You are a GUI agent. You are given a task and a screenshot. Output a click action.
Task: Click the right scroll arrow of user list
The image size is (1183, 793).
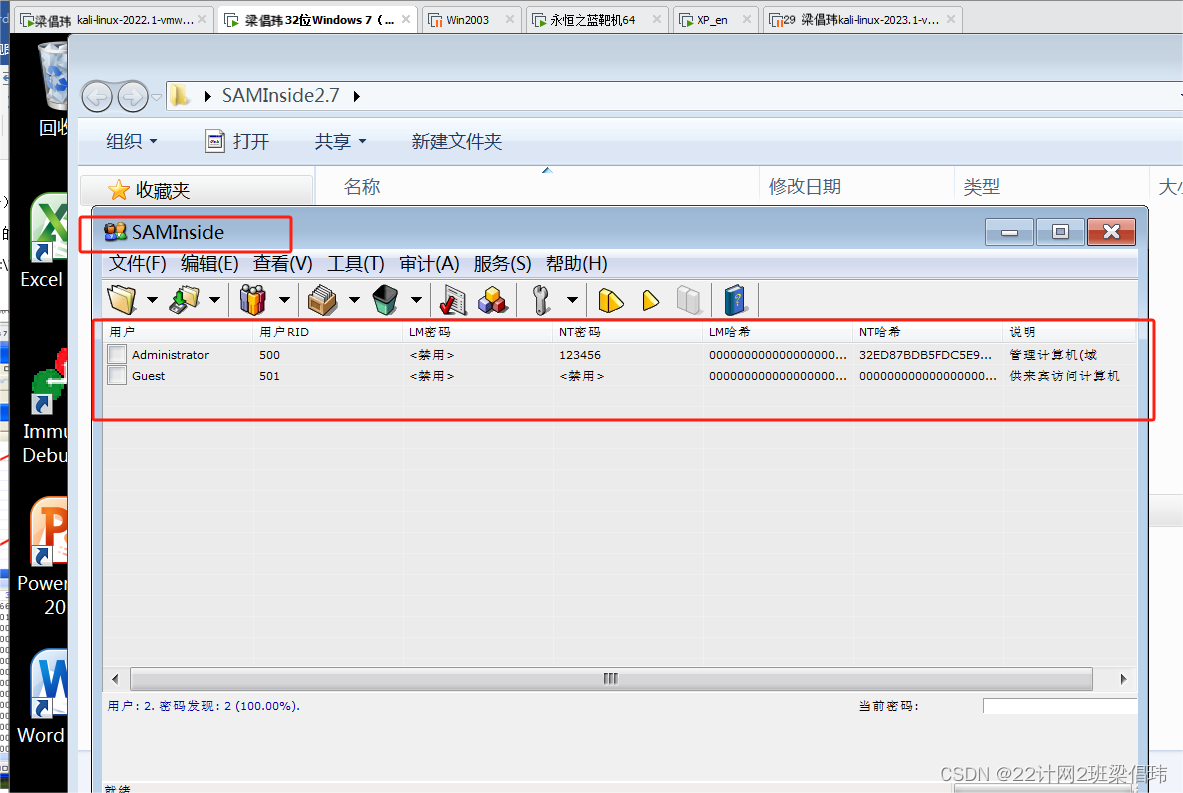pos(1123,679)
